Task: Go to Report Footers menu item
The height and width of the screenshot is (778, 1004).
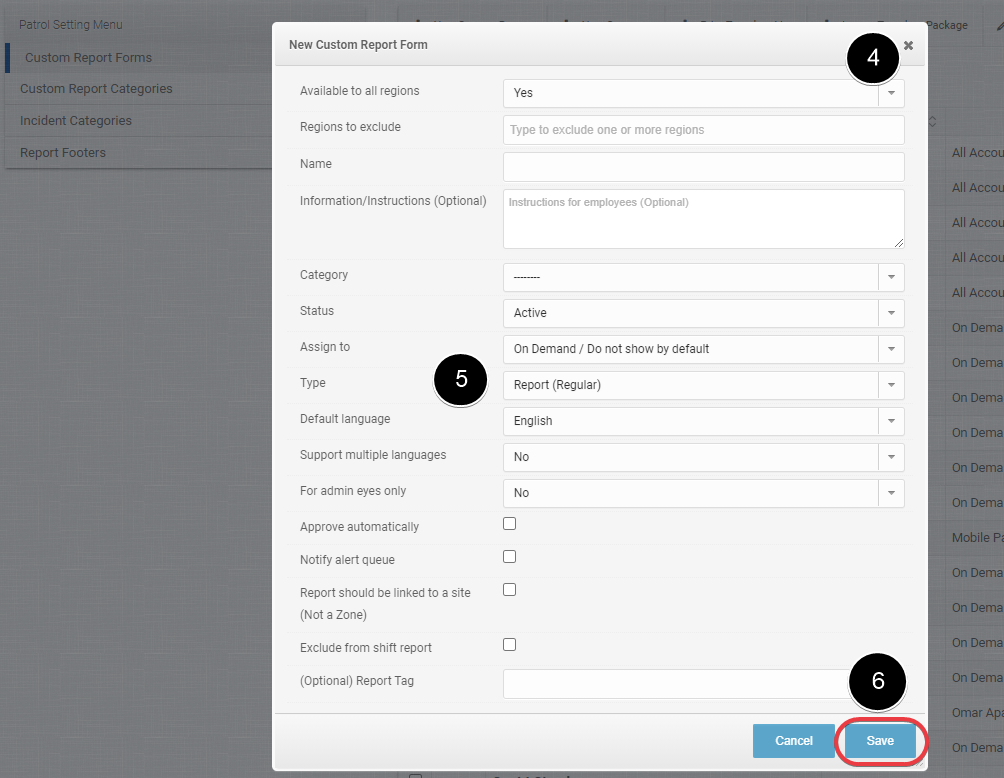Action: [x=63, y=152]
